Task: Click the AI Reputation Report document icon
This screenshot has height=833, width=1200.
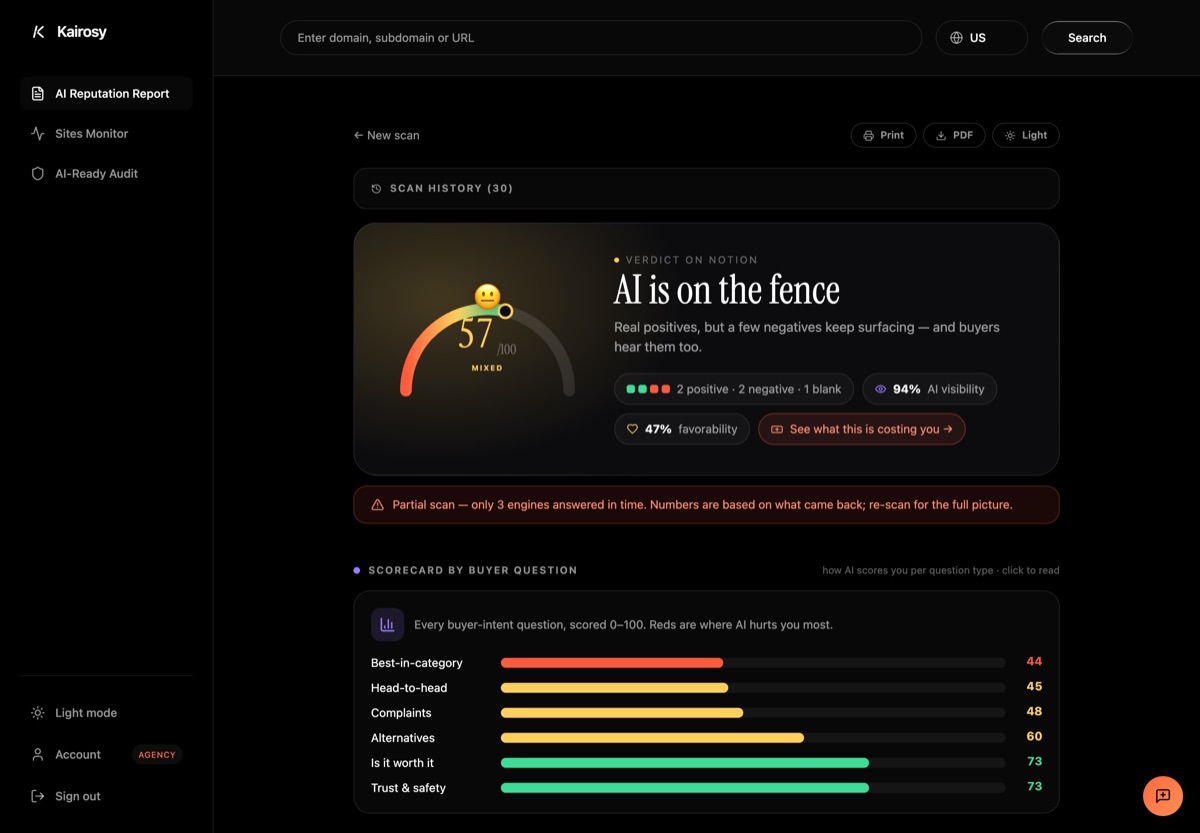Action: 38,93
